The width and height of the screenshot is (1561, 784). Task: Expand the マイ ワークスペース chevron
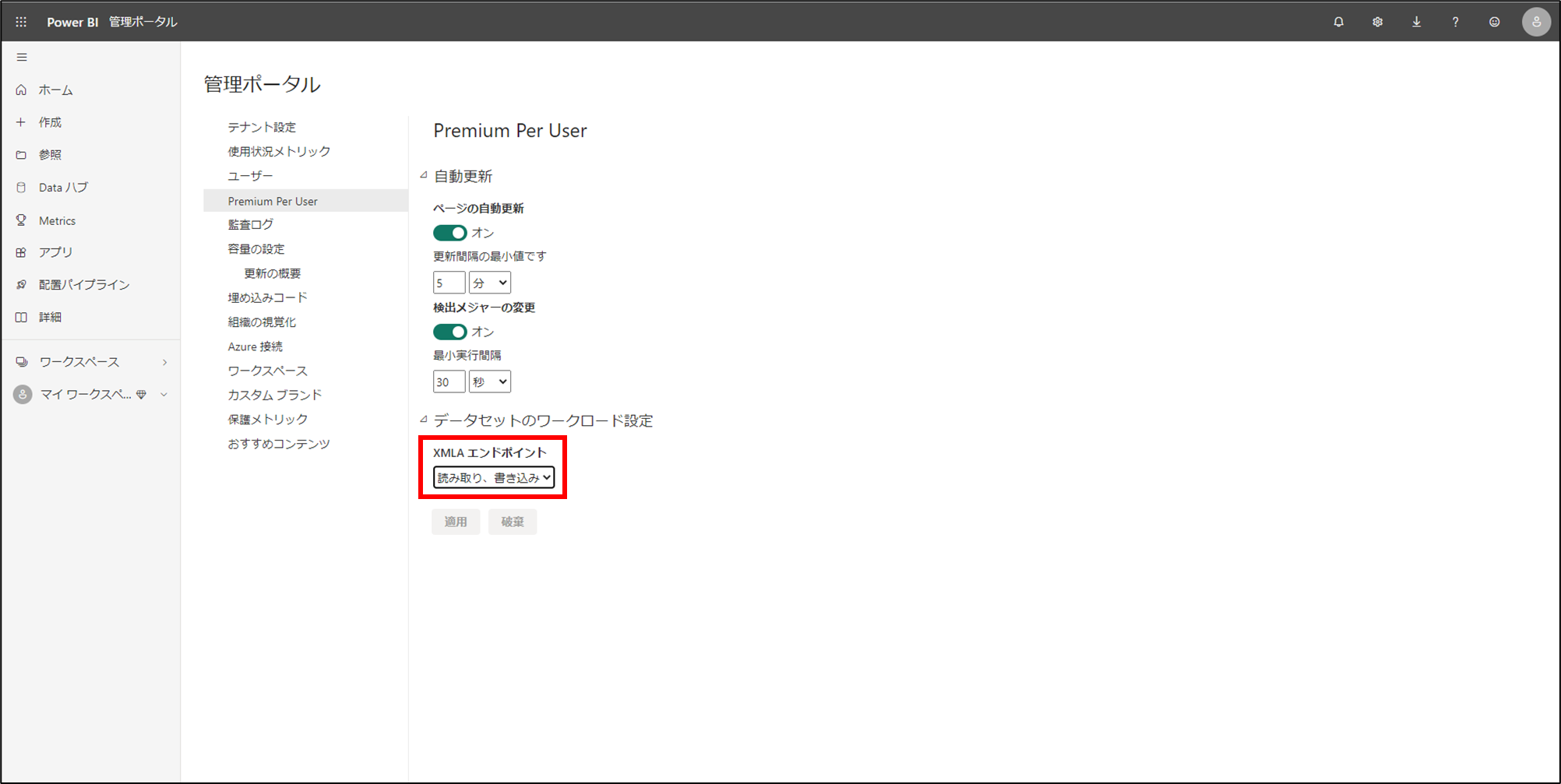pos(164,395)
